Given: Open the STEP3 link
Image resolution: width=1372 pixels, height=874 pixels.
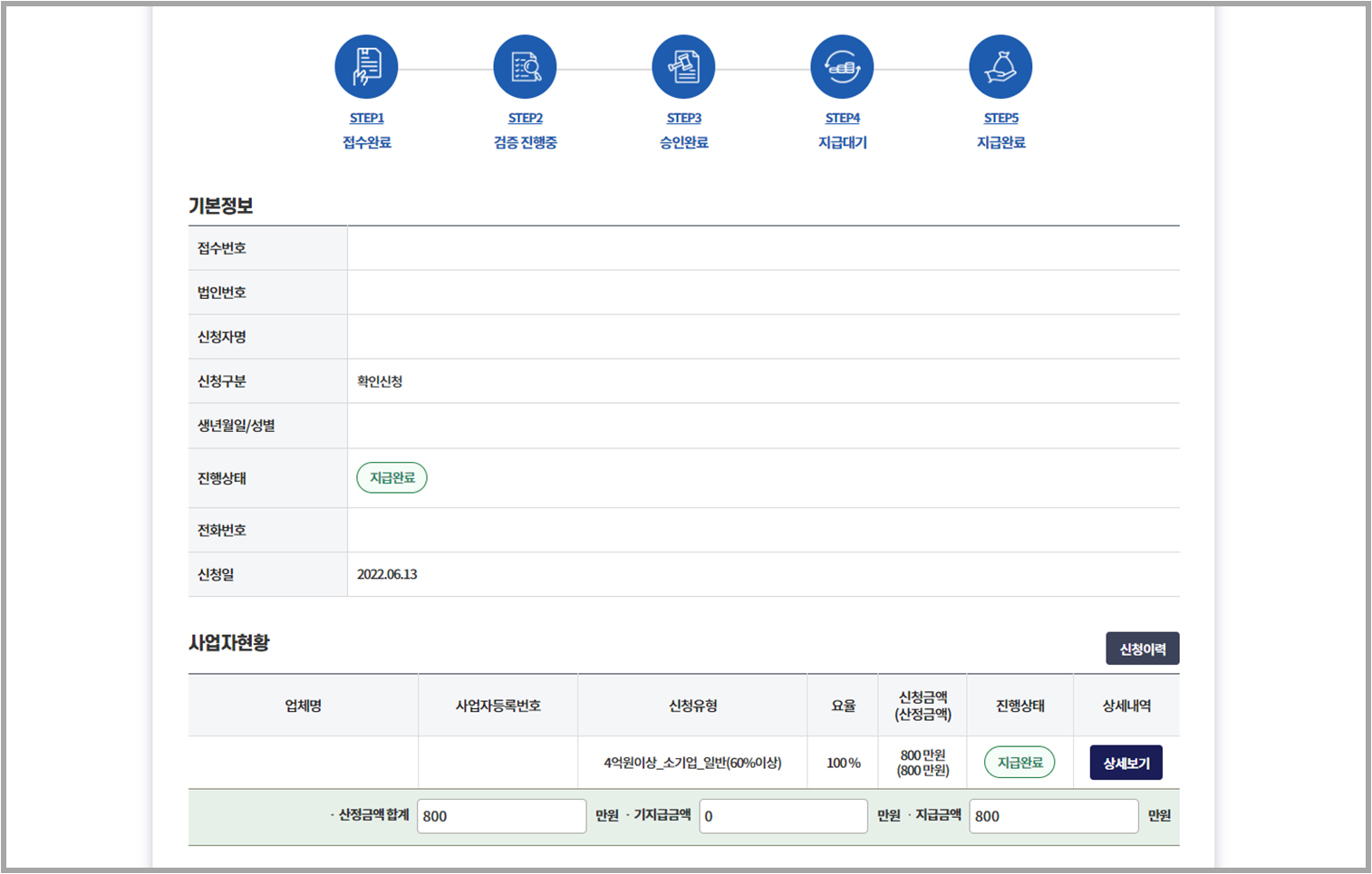Looking at the screenshot, I should tap(684, 118).
